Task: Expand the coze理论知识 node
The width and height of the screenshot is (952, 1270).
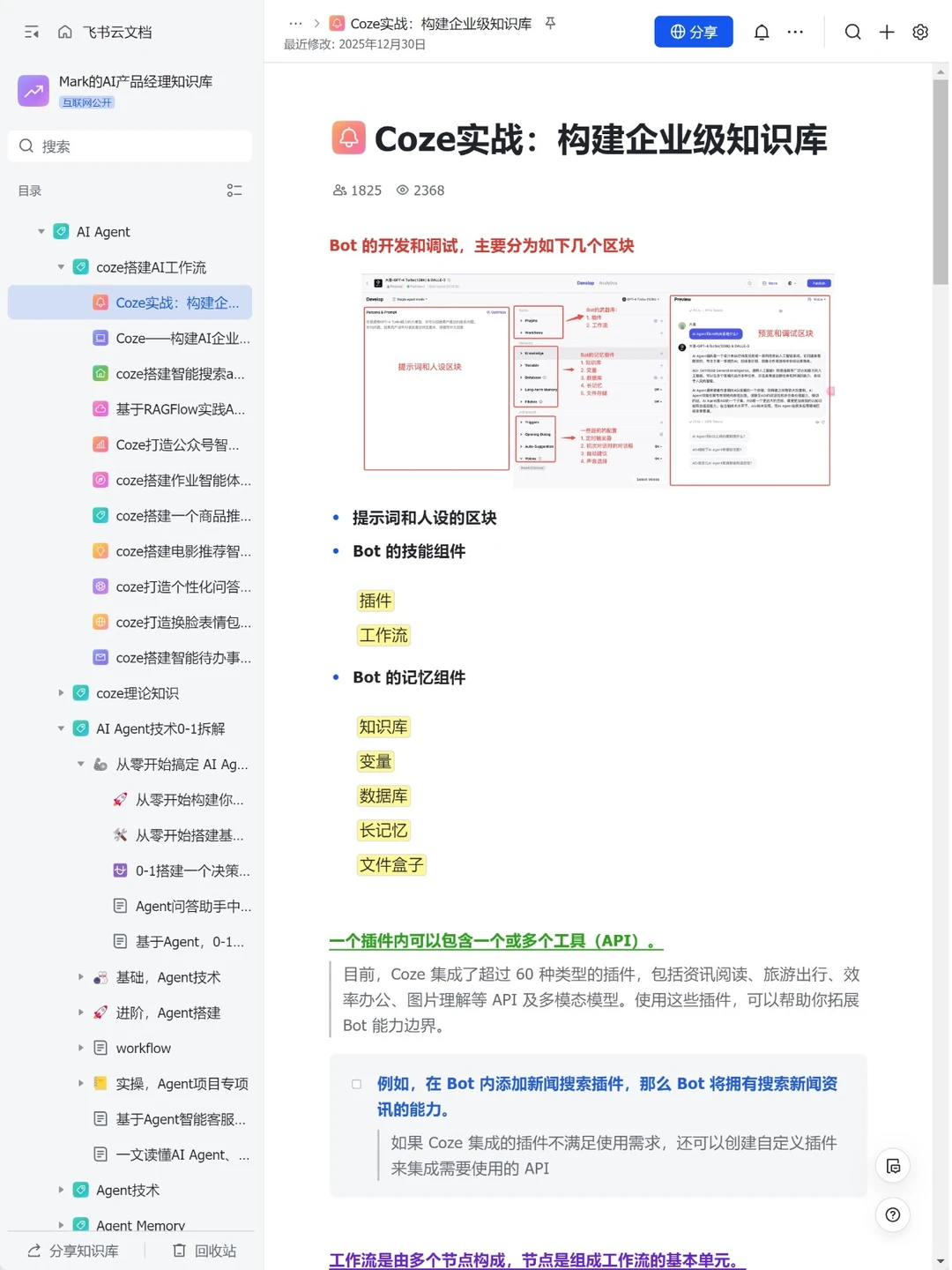Action: pyautogui.click(x=61, y=693)
